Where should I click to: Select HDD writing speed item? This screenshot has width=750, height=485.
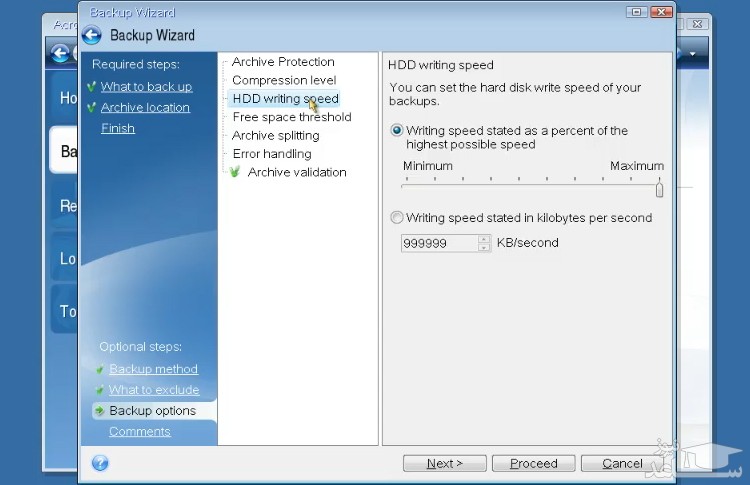(x=285, y=99)
